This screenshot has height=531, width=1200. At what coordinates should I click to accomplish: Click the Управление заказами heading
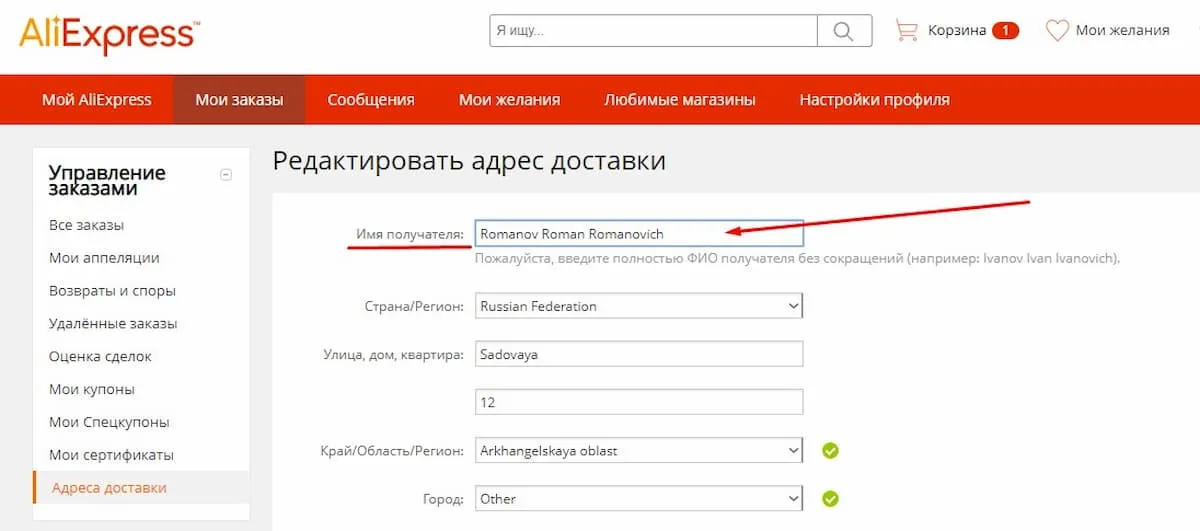107,181
